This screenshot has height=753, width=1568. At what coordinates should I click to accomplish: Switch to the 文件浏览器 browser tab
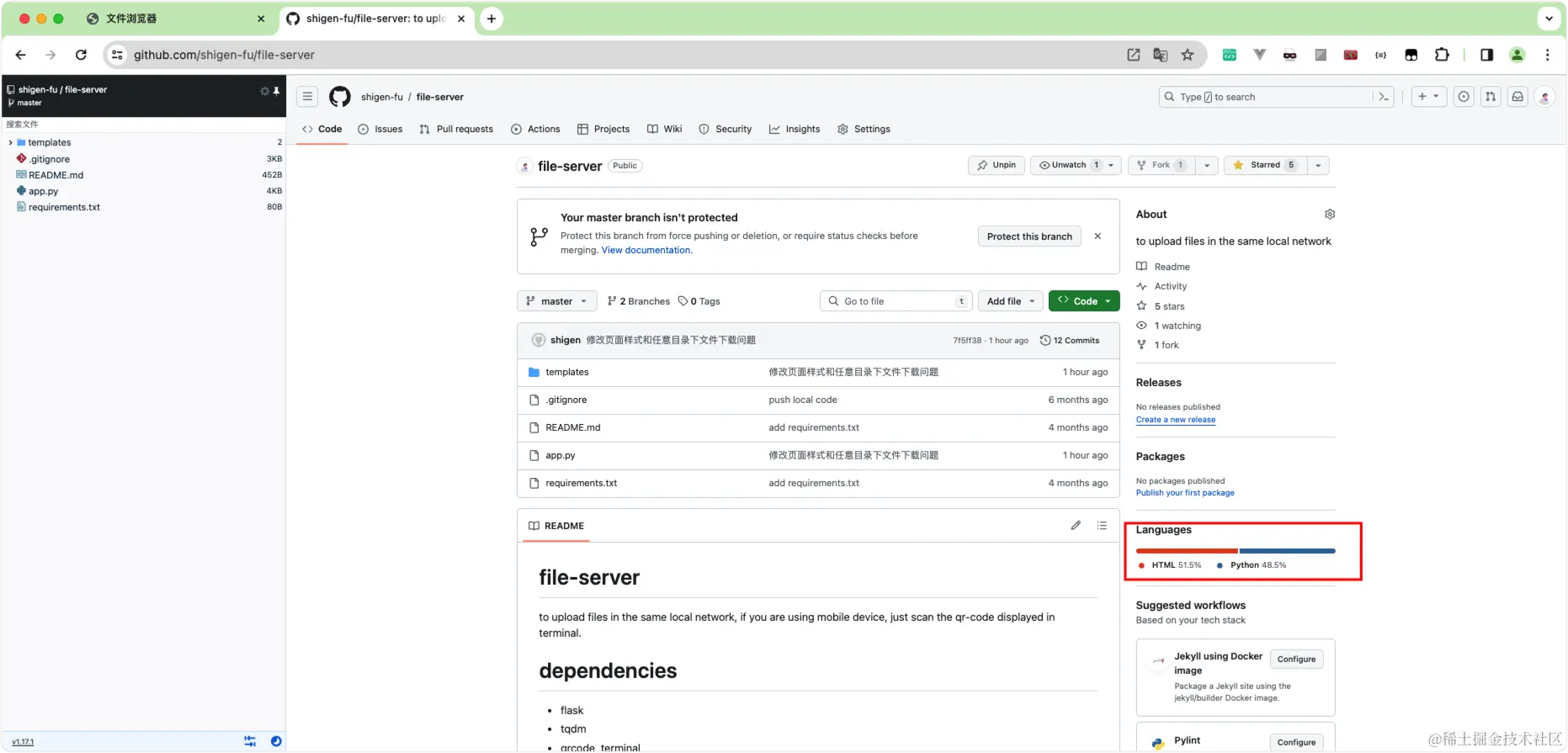pyautogui.click(x=176, y=19)
